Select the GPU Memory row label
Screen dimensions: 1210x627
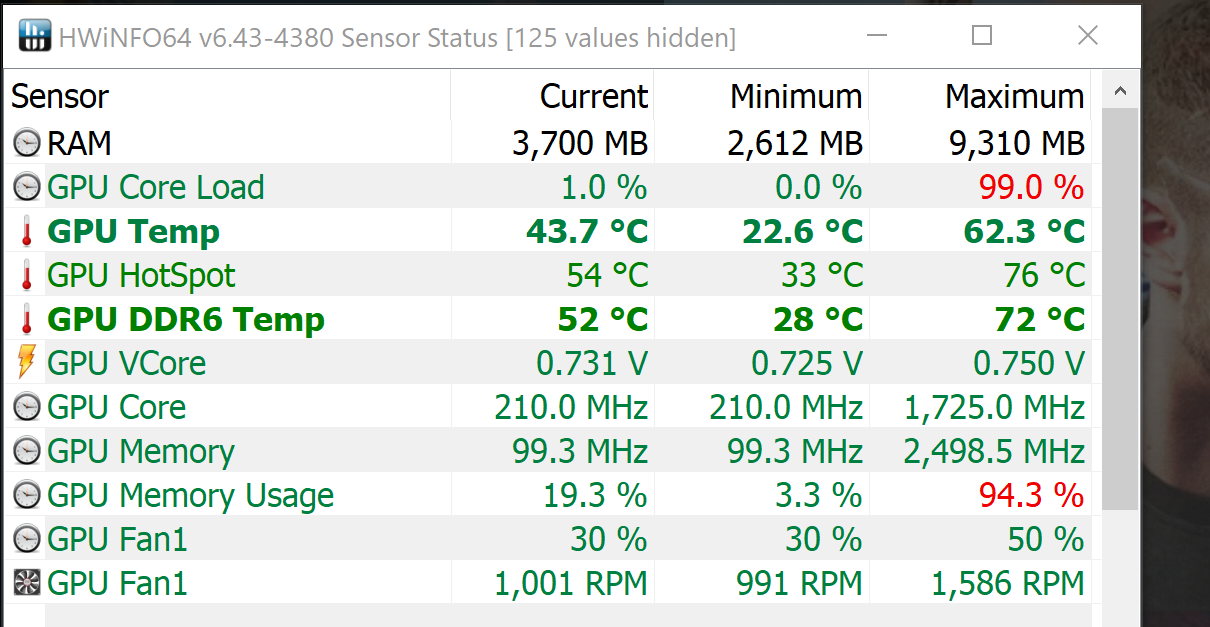(141, 451)
